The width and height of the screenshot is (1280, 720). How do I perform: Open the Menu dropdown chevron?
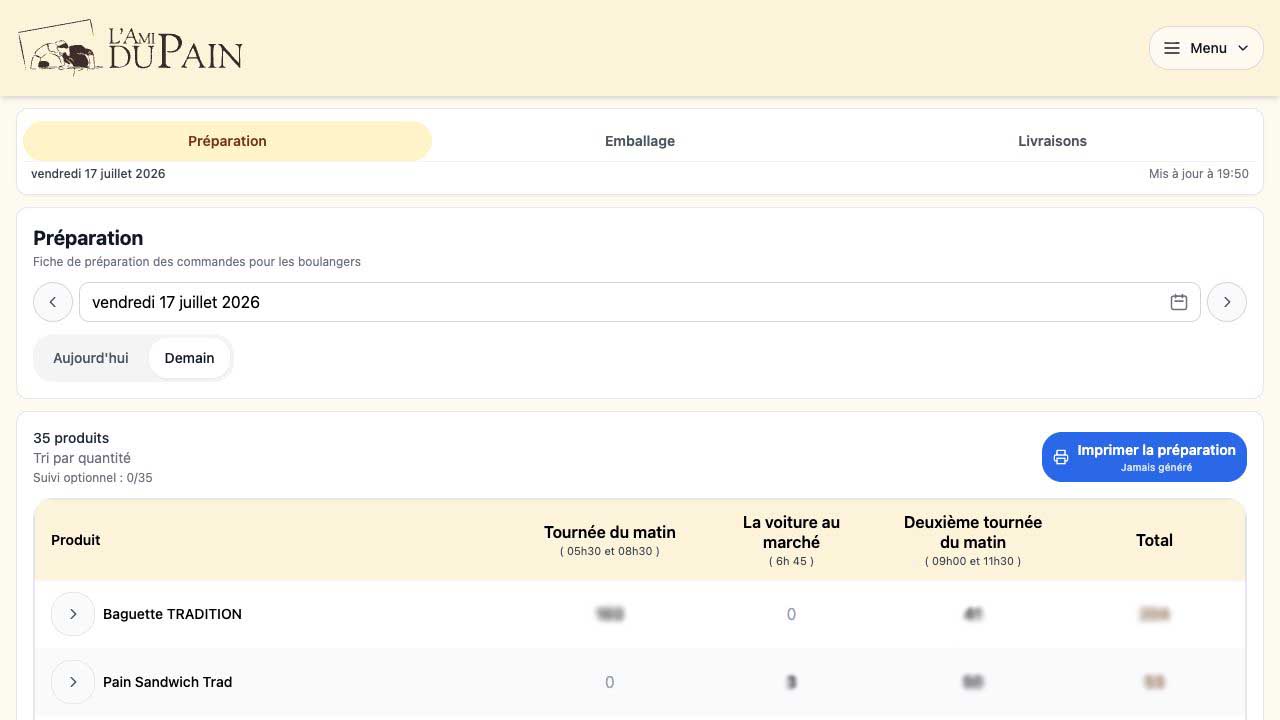tap(1243, 48)
